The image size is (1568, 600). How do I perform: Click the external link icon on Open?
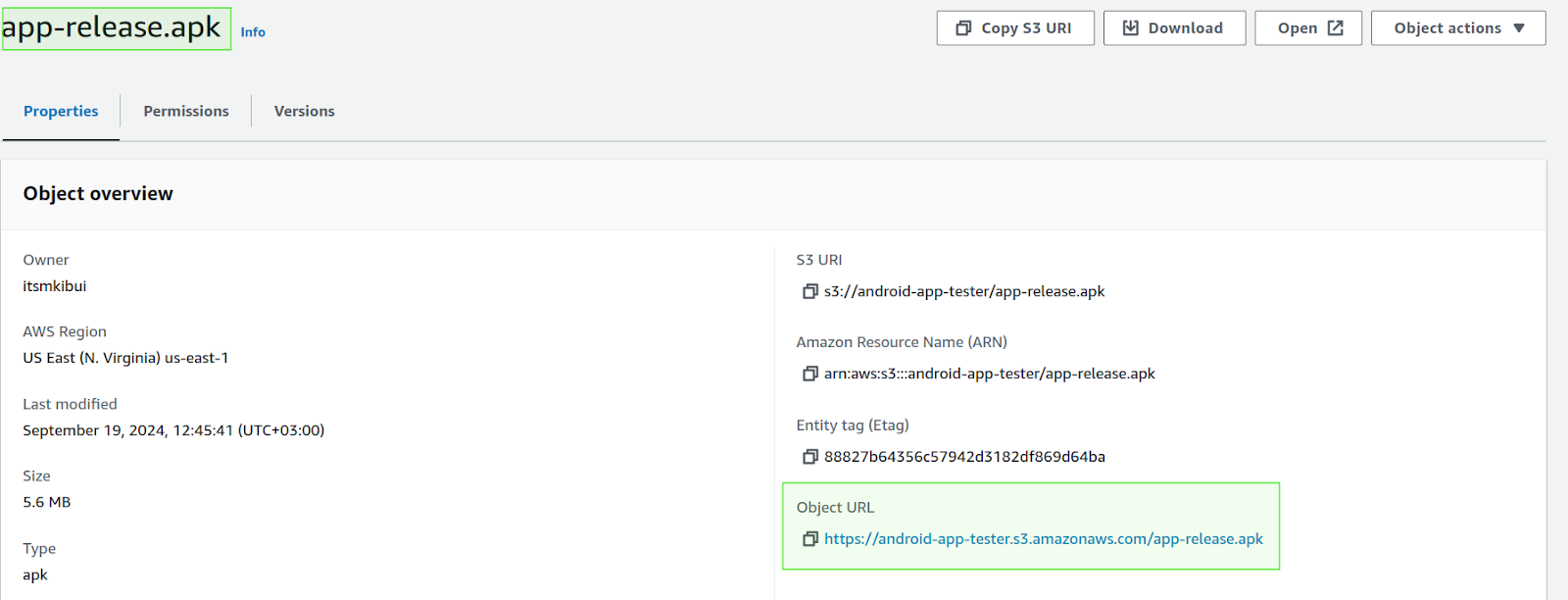tap(1335, 28)
